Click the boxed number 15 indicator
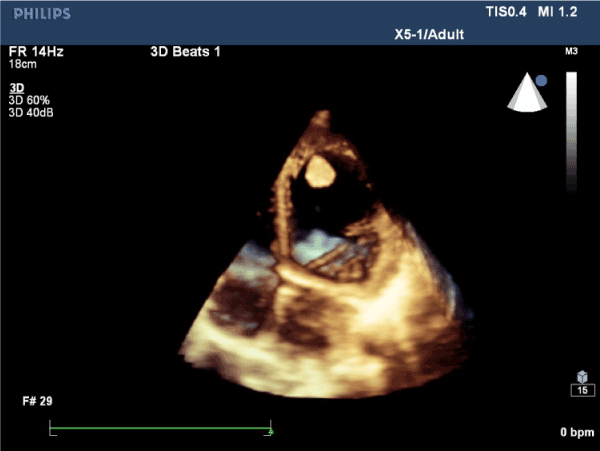 coord(579,390)
